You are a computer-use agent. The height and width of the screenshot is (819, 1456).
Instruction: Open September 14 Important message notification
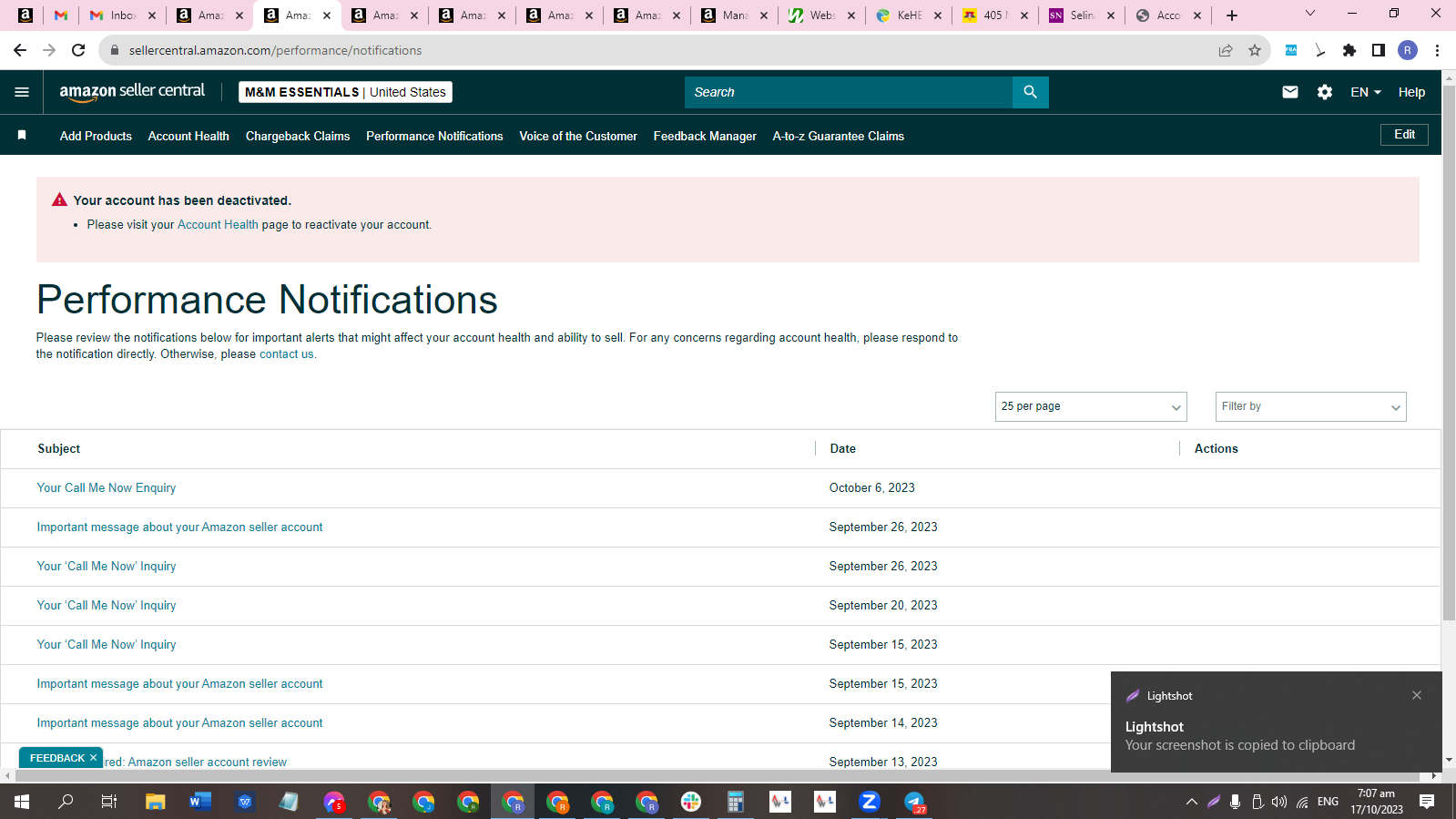(x=179, y=723)
